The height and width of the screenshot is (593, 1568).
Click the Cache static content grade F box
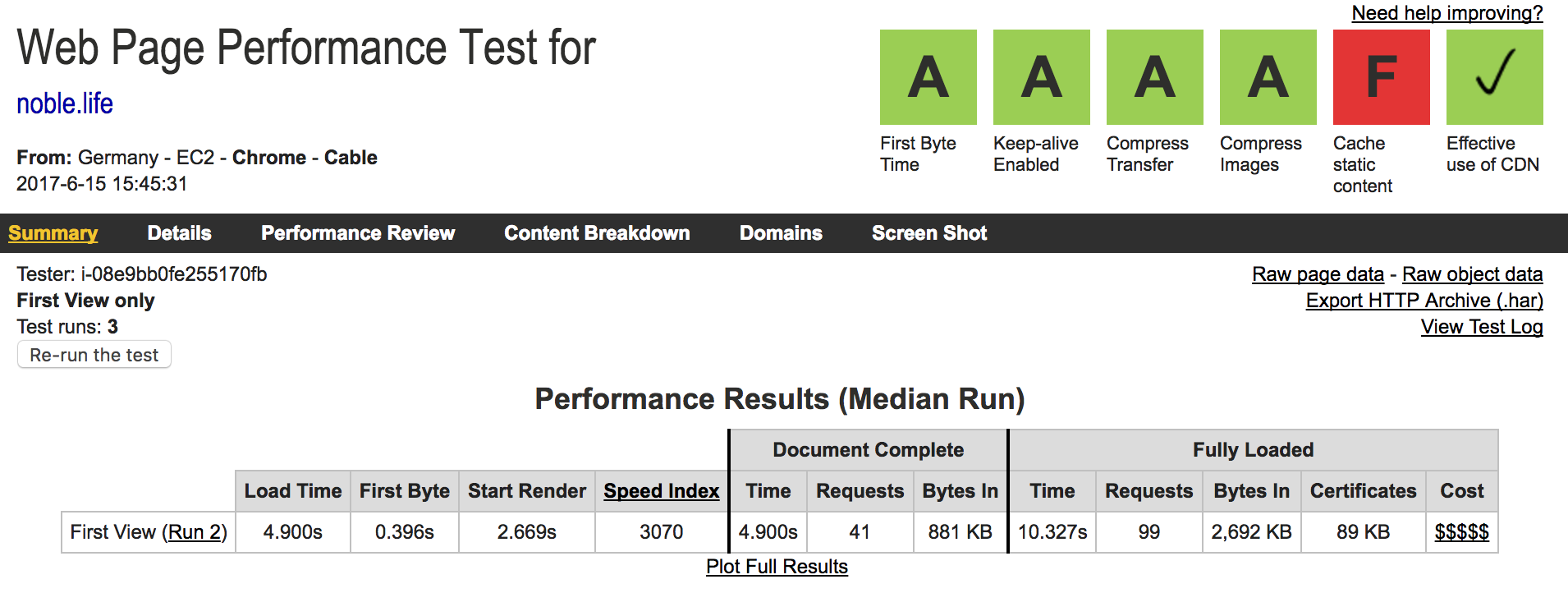point(1381,77)
